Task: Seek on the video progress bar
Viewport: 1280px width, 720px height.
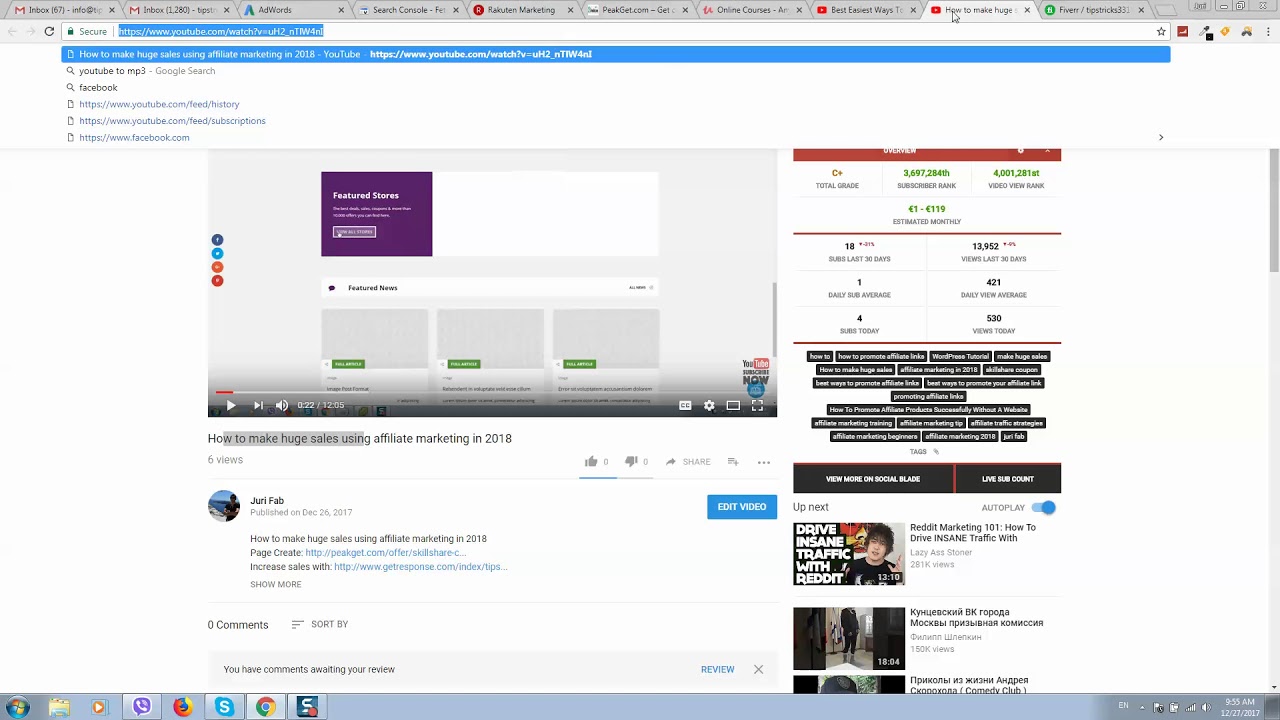Action: point(492,392)
